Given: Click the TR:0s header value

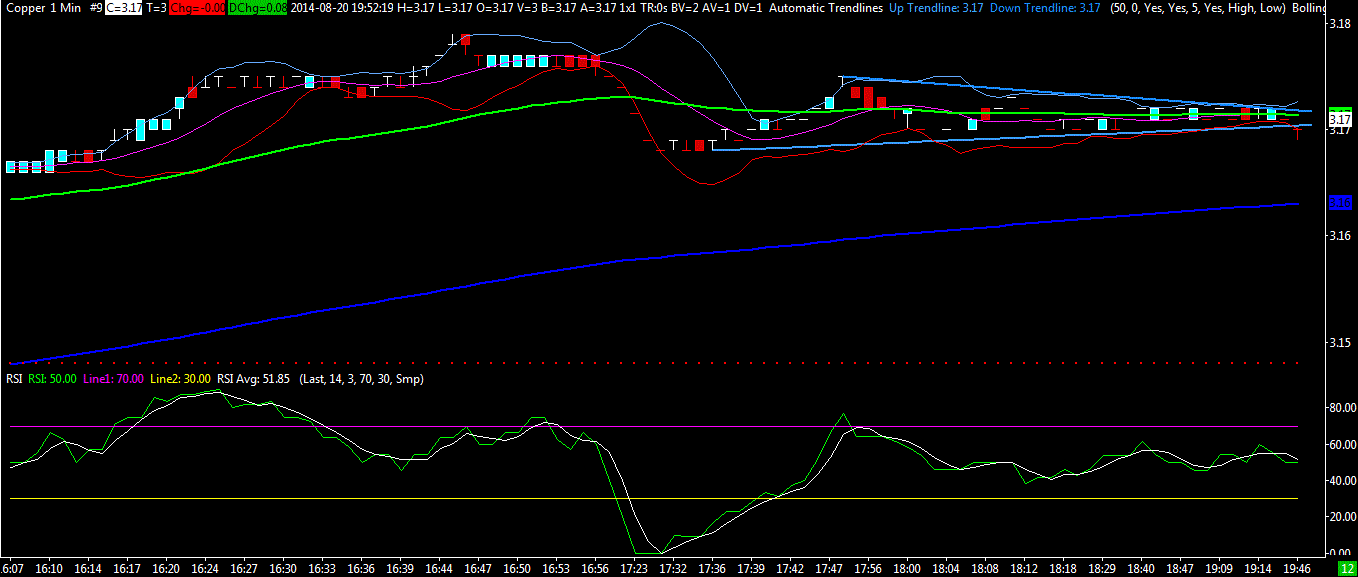Looking at the screenshot, I should pyautogui.click(x=655, y=7).
